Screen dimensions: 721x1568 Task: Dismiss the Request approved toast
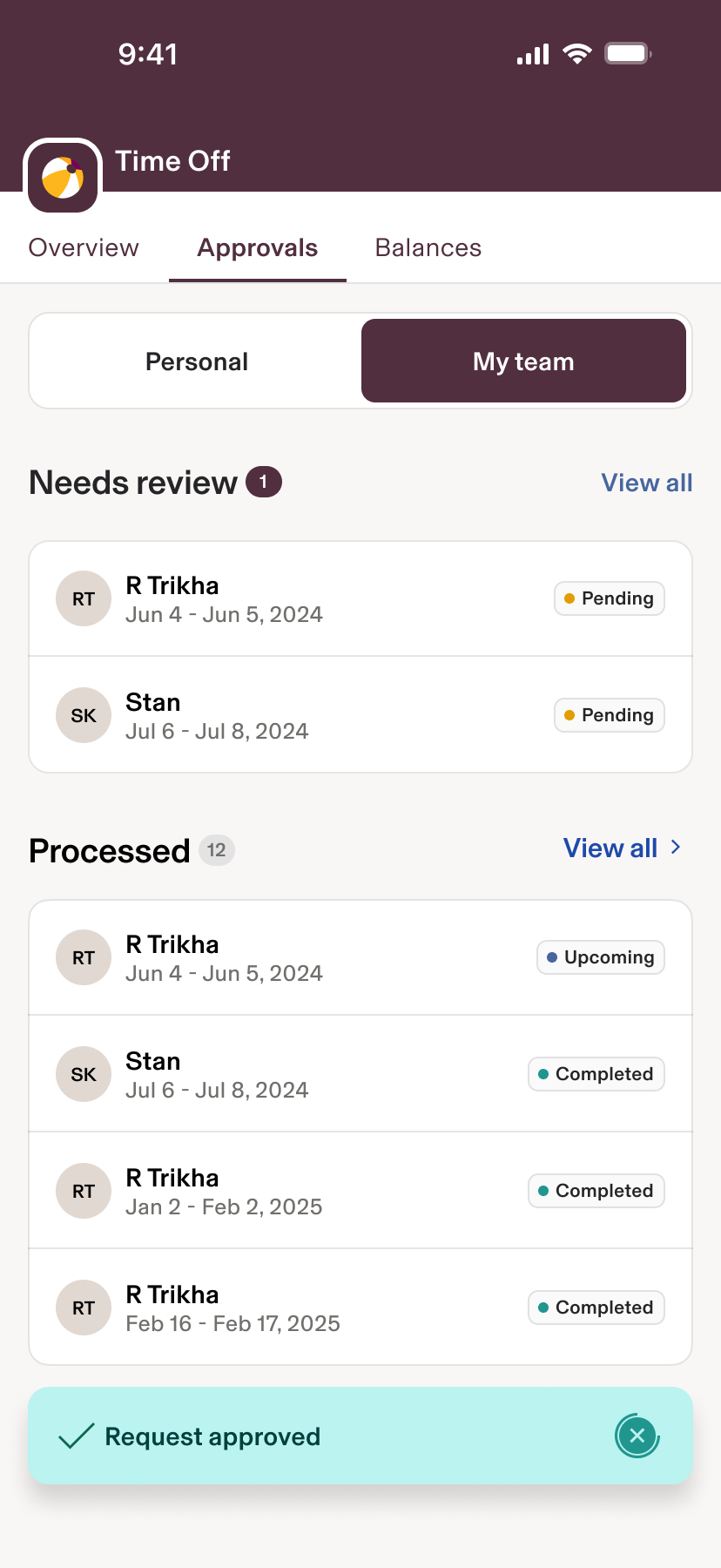[637, 1436]
